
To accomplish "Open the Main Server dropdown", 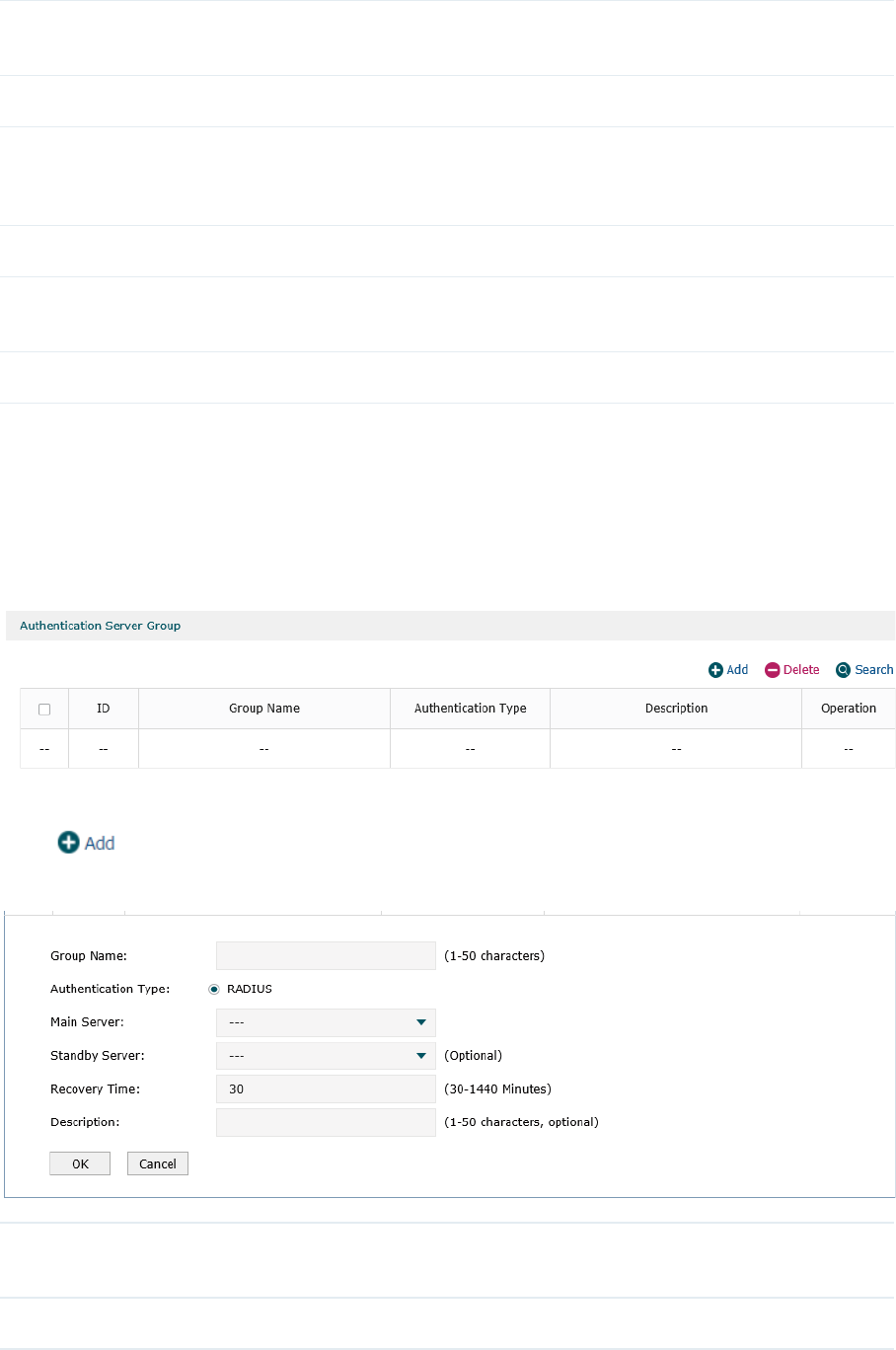I will [x=326, y=1022].
